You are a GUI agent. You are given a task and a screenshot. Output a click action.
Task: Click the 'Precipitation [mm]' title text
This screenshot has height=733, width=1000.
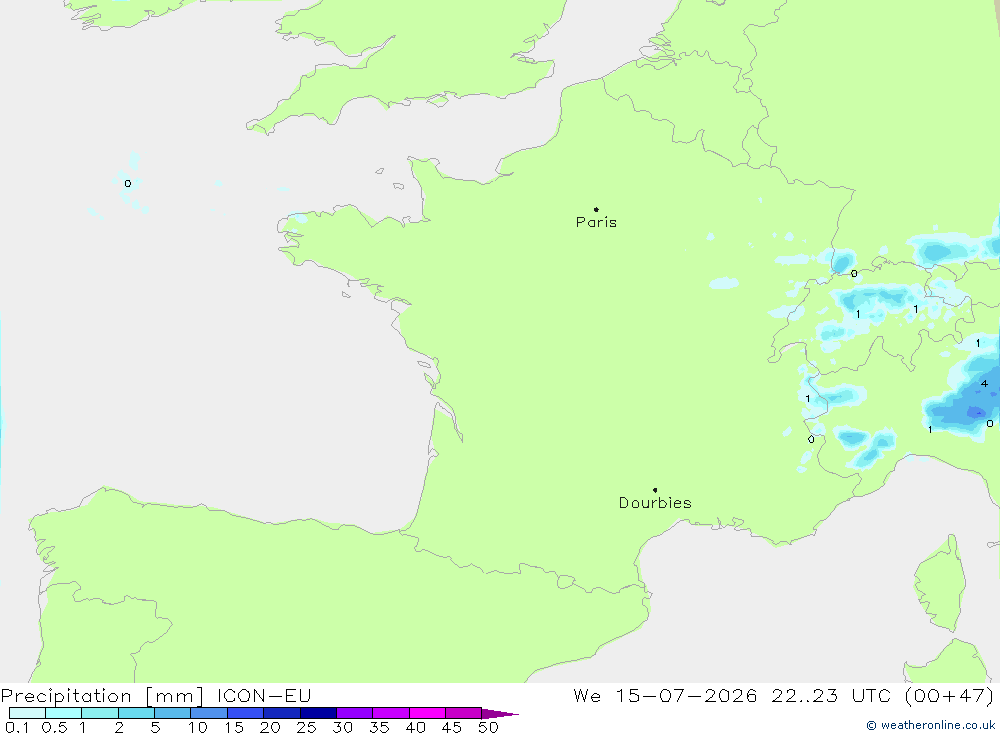click(x=102, y=696)
